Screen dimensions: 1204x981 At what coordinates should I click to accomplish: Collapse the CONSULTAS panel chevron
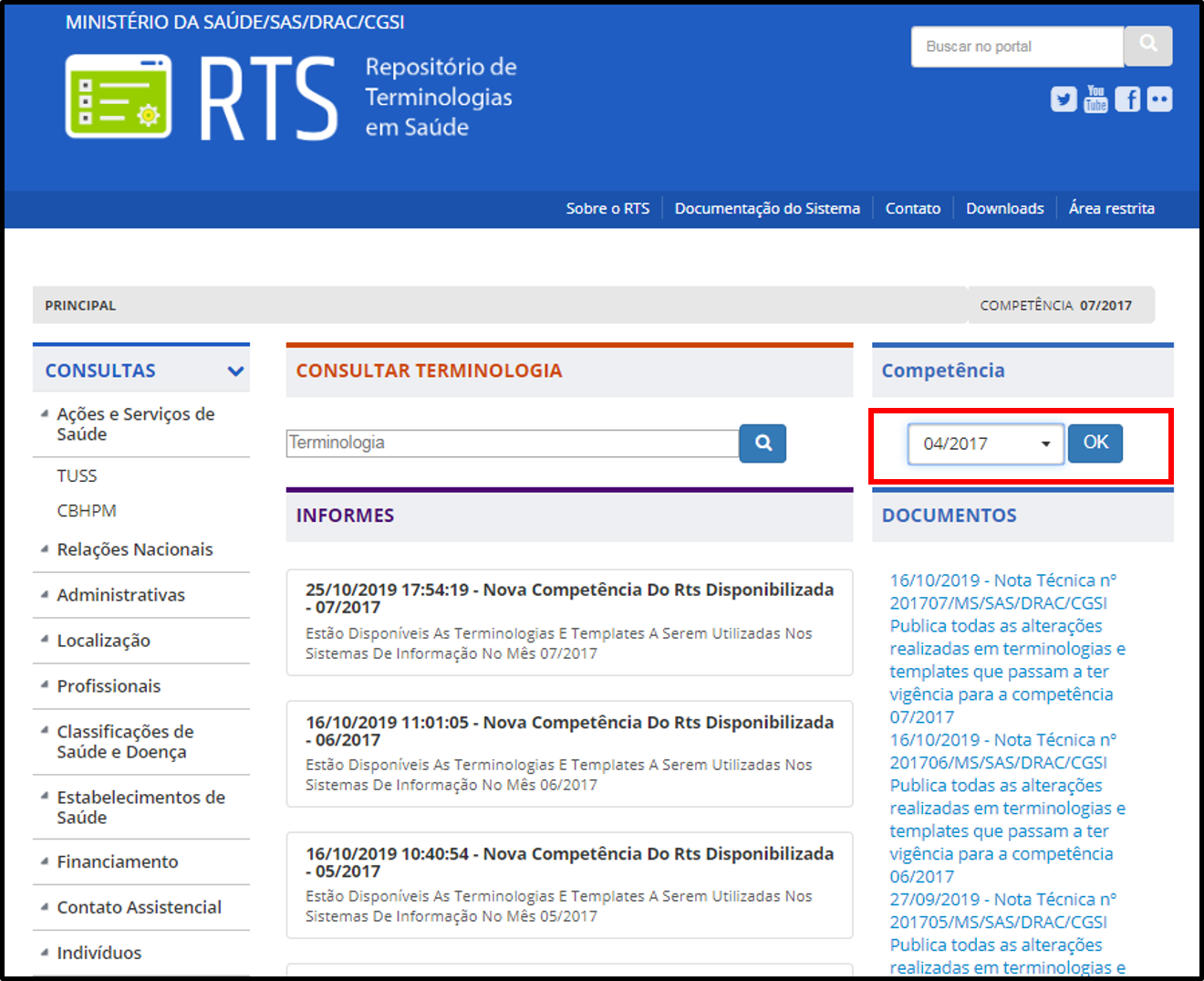click(x=235, y=371)
